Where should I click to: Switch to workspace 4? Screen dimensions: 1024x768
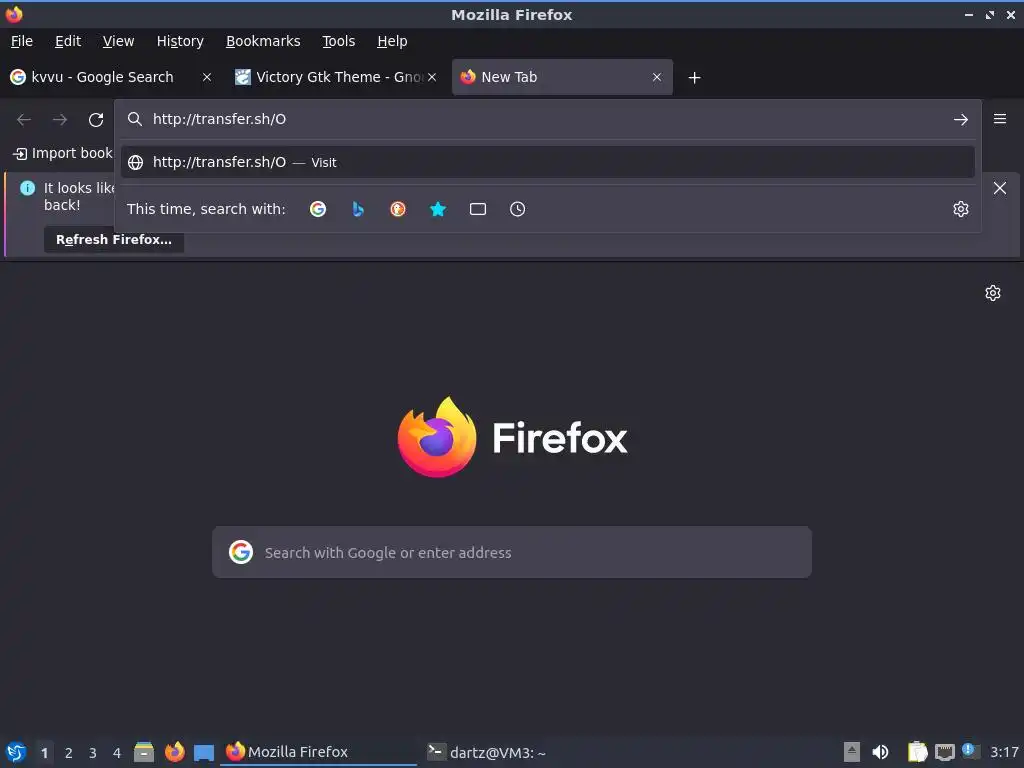click(x=117, y=753)
